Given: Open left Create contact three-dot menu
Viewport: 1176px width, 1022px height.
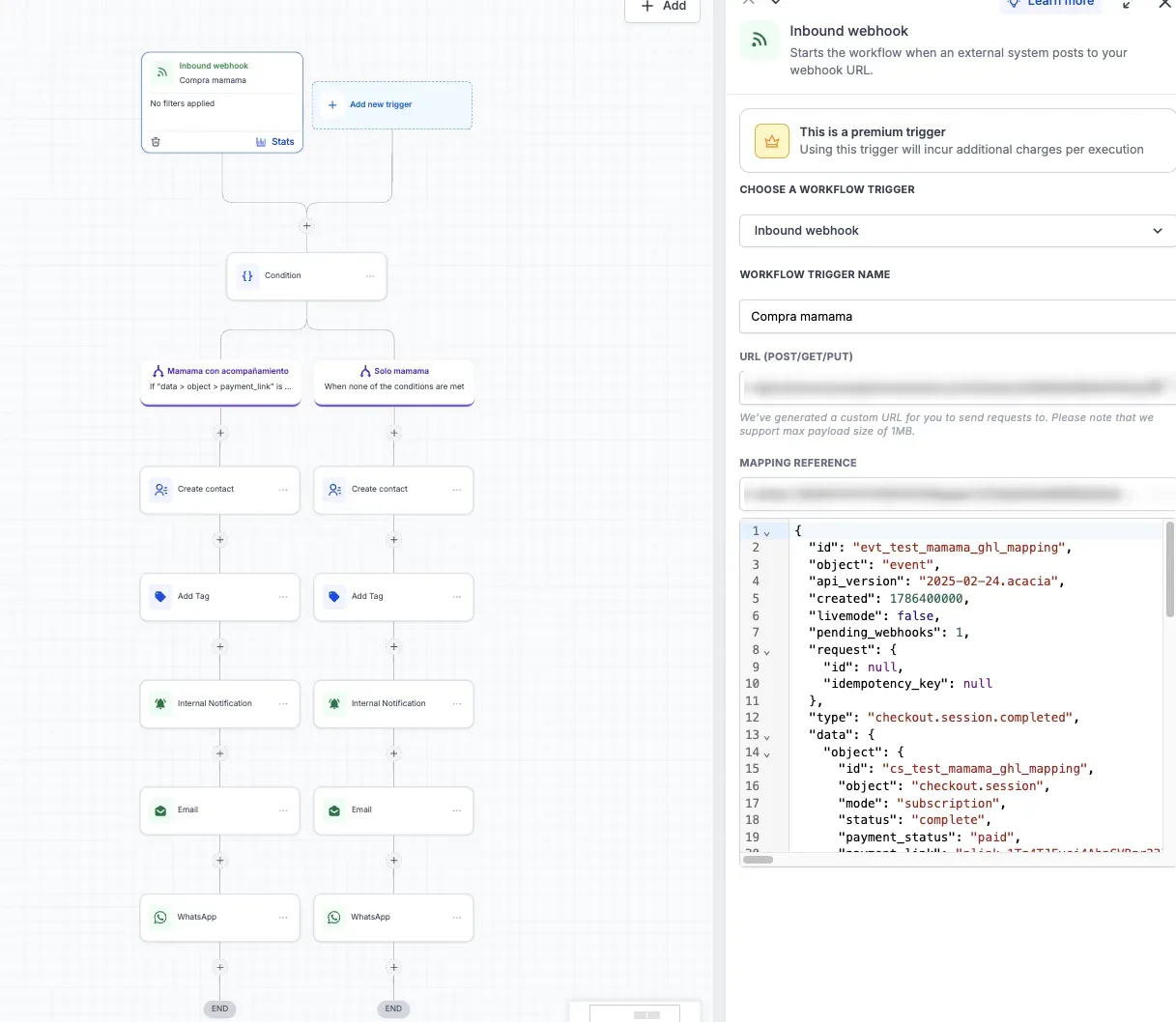Looking at the screenshot, I should (x=283, y=490).
